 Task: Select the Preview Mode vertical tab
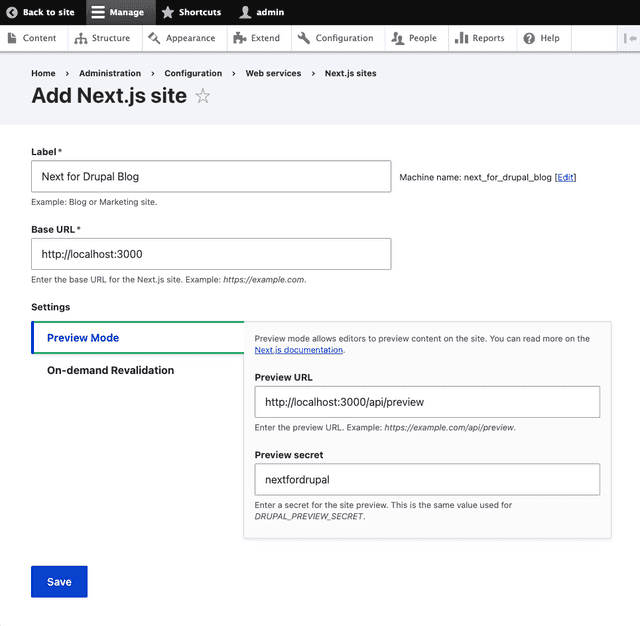tap(138, 338)
